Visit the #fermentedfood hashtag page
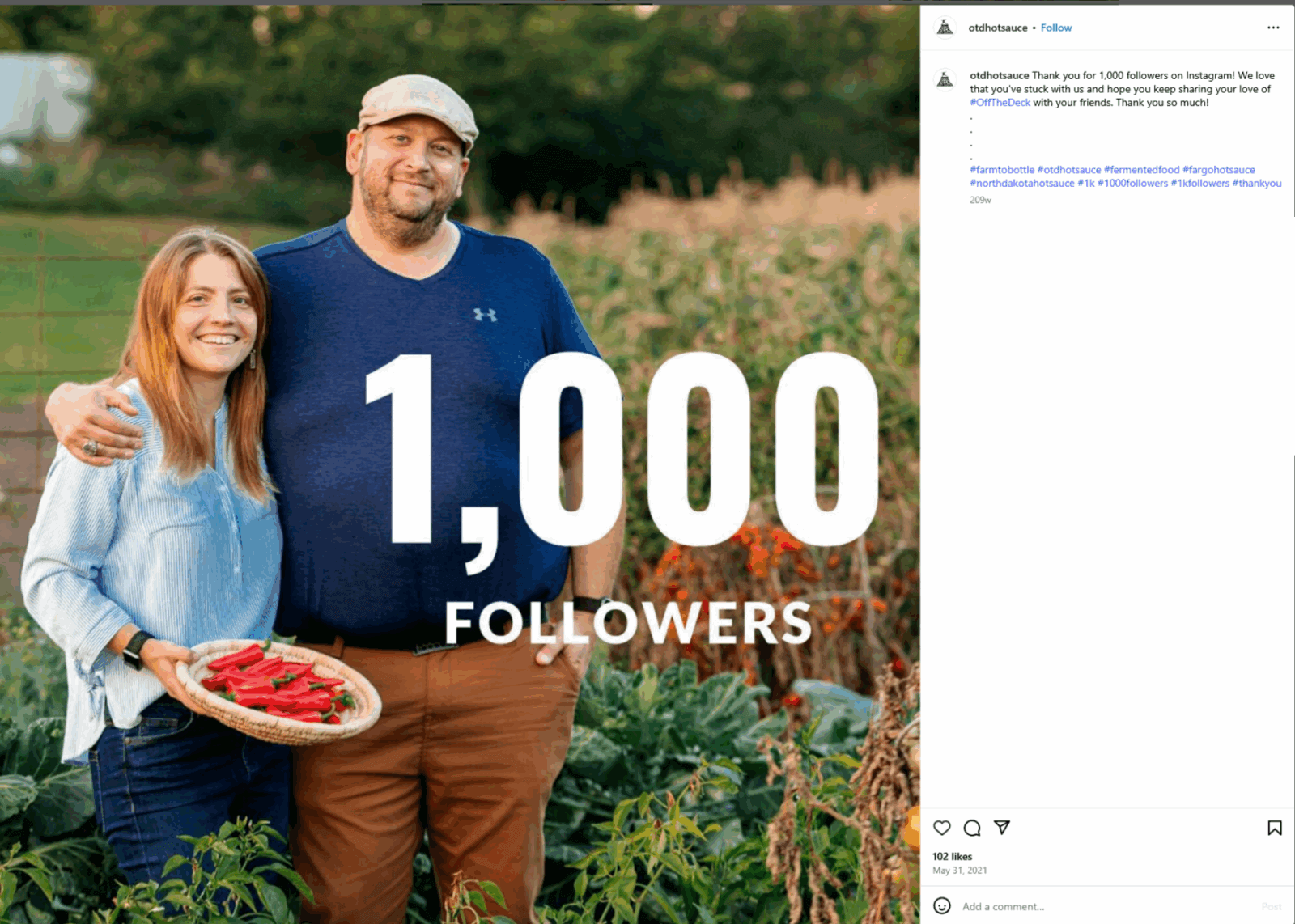This screenshot has height=924, width=1295. coord(1141,170)
